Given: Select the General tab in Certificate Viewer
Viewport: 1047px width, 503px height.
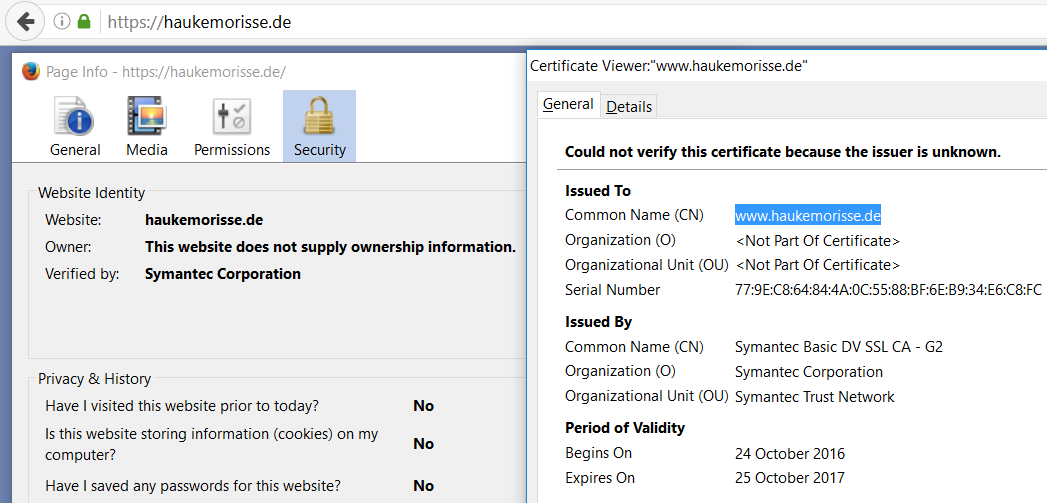Looking at the screenshot, I should pyautogui.click(x=568, y=104).
